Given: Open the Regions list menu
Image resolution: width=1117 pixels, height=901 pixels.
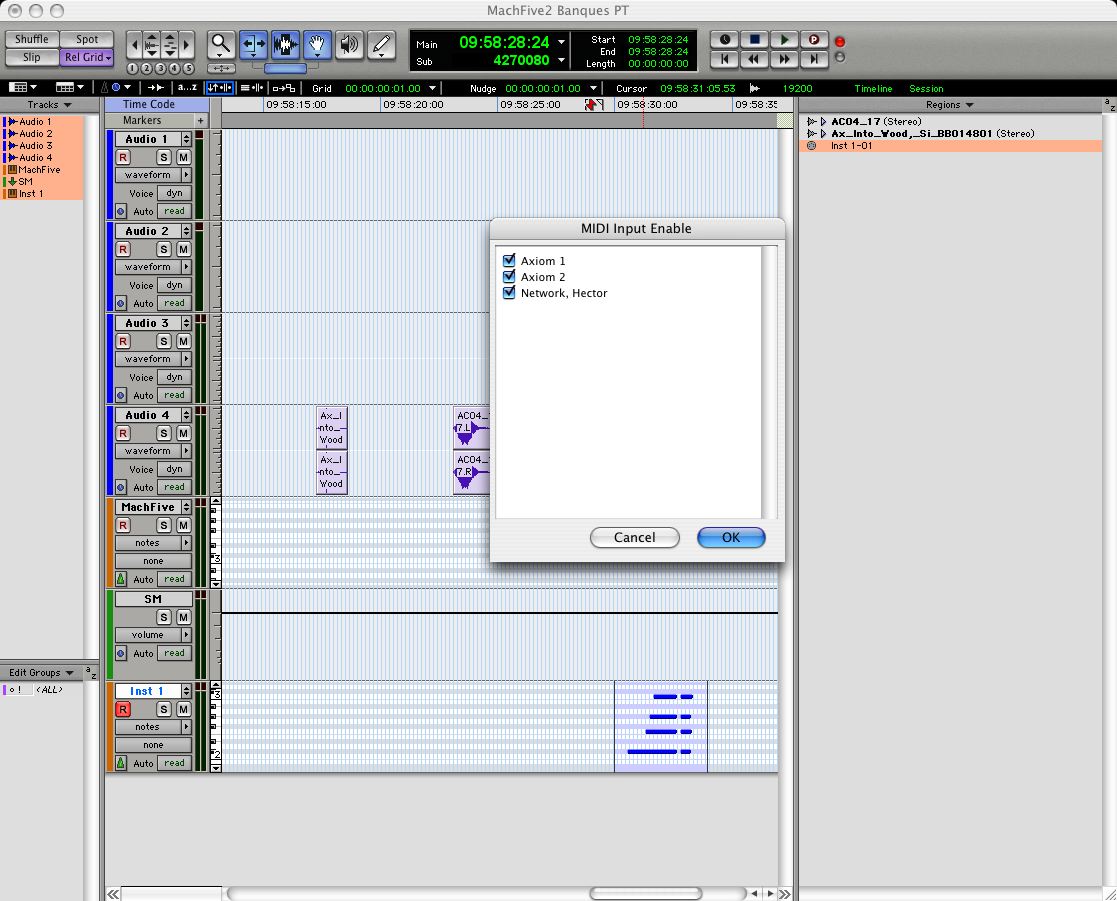Looking at the screenshot, I should coord(947,105).
